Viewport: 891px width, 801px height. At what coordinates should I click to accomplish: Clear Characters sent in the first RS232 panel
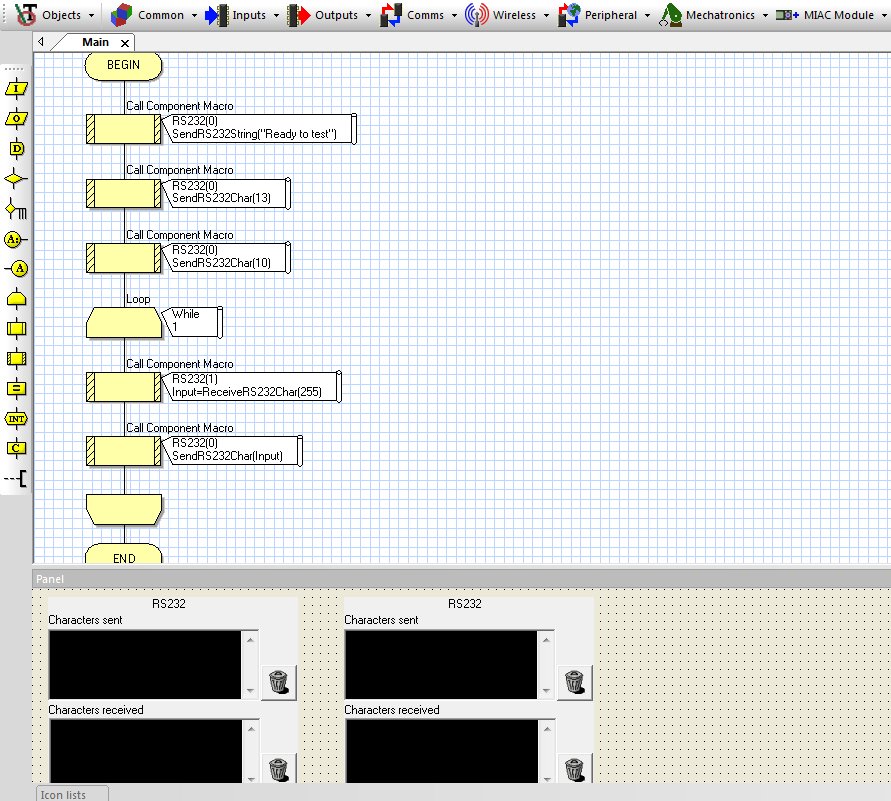tap(278, 682)
